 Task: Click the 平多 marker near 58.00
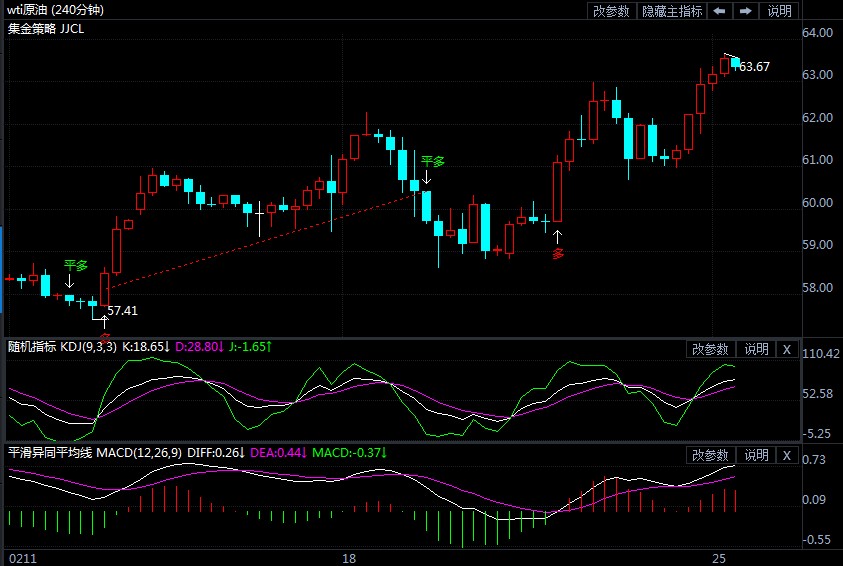coord(75,265)
